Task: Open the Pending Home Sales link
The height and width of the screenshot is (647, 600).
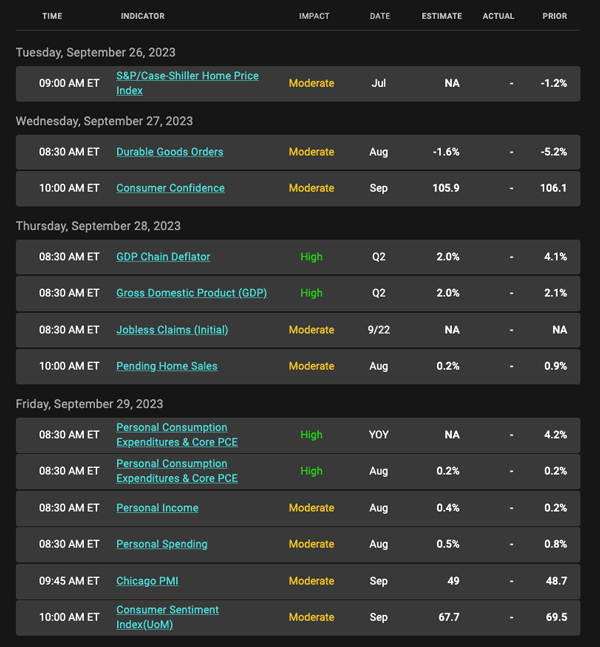Action: tap(167, 366)
